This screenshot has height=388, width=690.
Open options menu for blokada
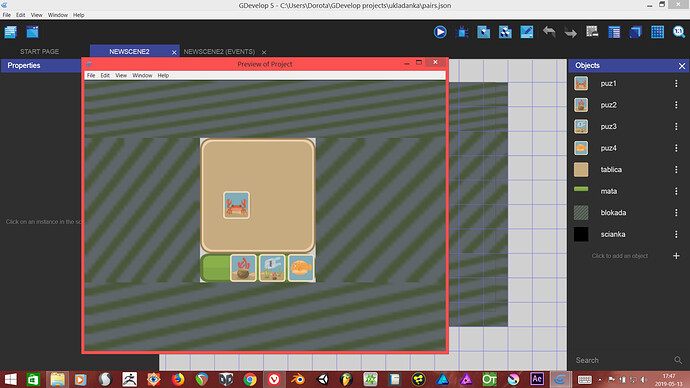(676, 212)
